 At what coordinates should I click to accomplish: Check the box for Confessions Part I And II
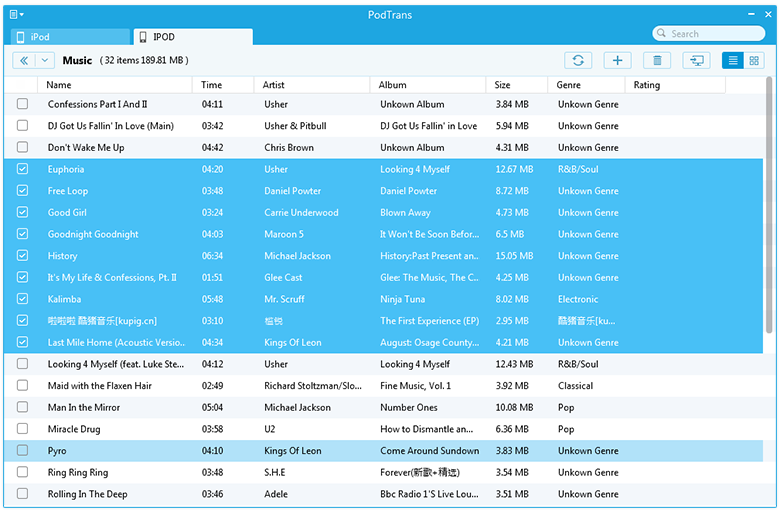pos(22,104)
